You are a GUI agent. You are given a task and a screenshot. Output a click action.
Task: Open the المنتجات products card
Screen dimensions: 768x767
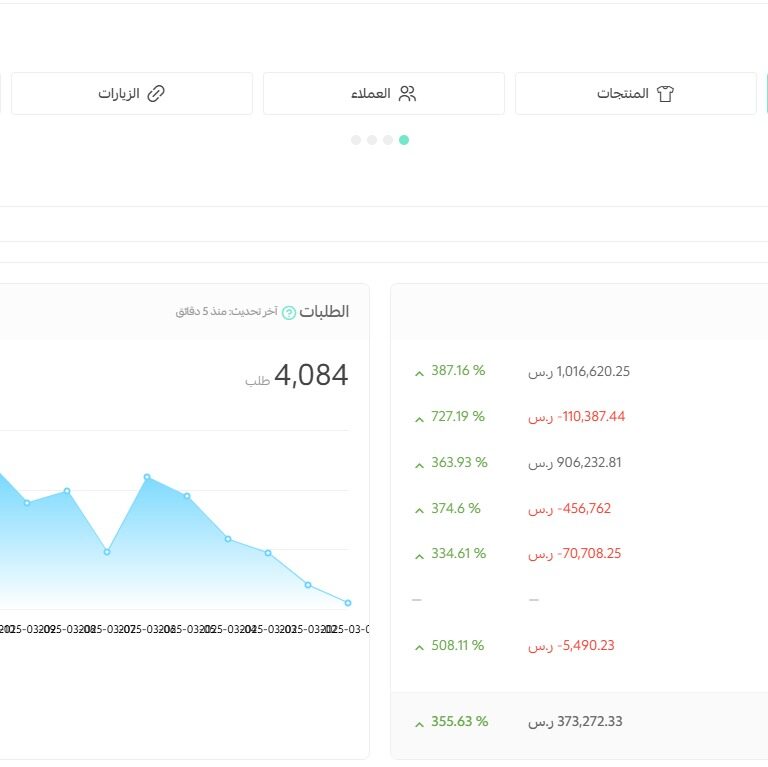(636, 94)
